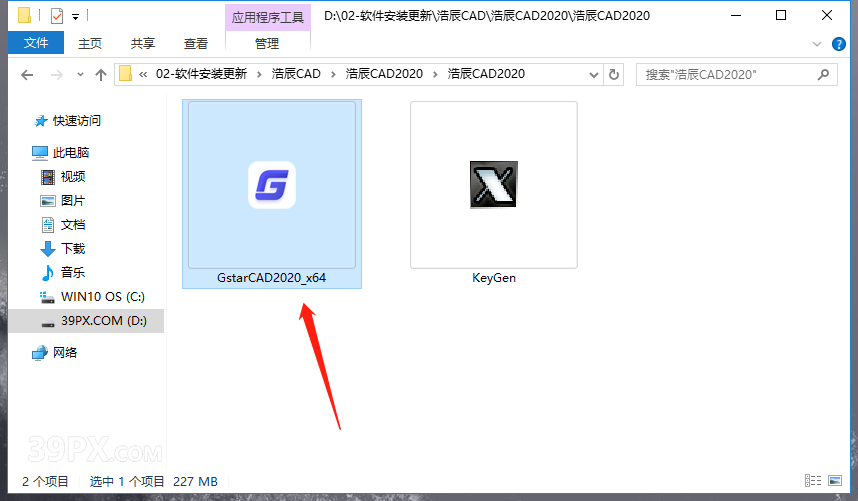Viewport: 858px width, 501px height.
Task: Expand the breadcrumb arrow after 02-软件安装更新
Action: point(259,74)
